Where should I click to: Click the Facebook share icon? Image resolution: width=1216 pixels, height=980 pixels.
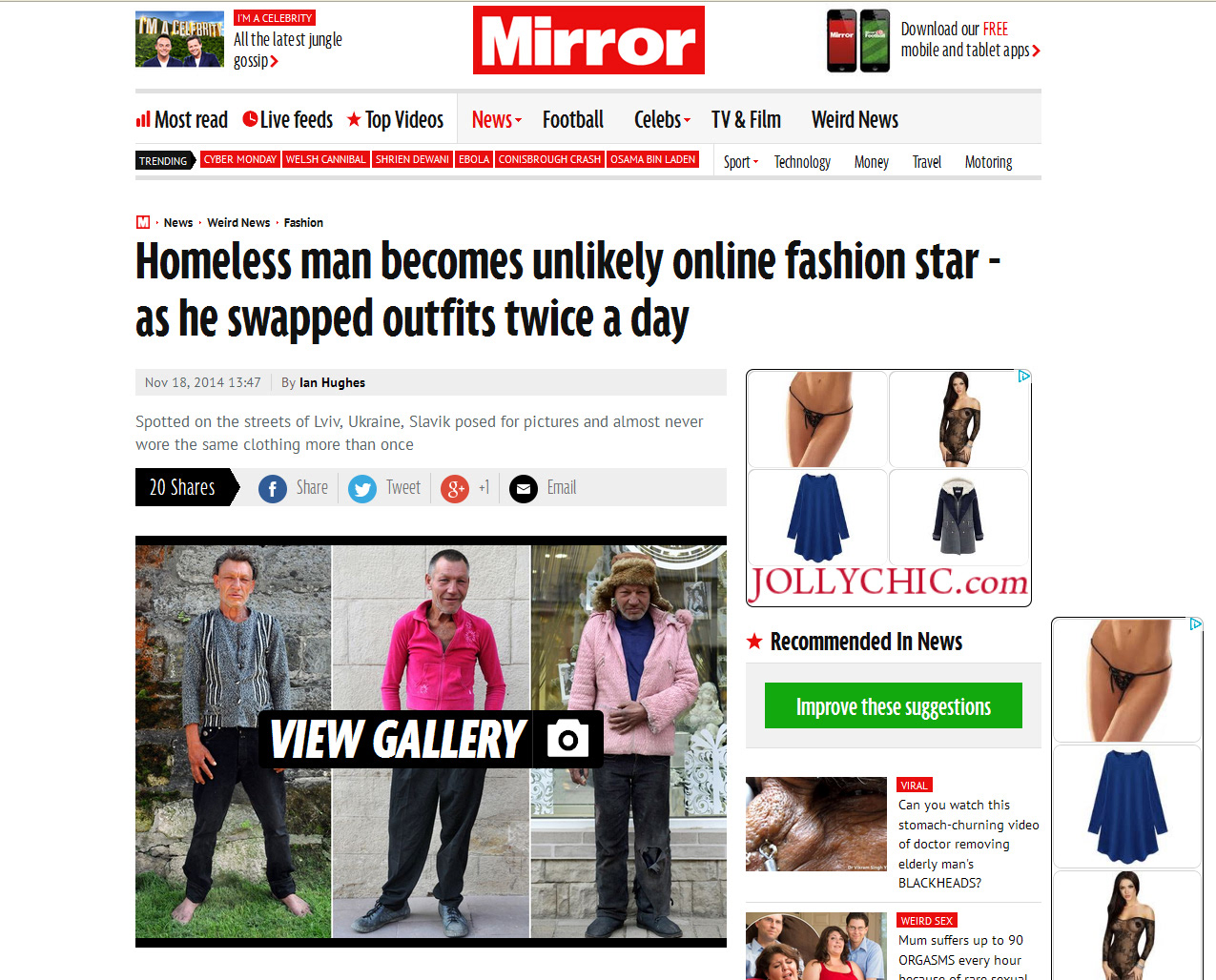click(x=273, y=489)
